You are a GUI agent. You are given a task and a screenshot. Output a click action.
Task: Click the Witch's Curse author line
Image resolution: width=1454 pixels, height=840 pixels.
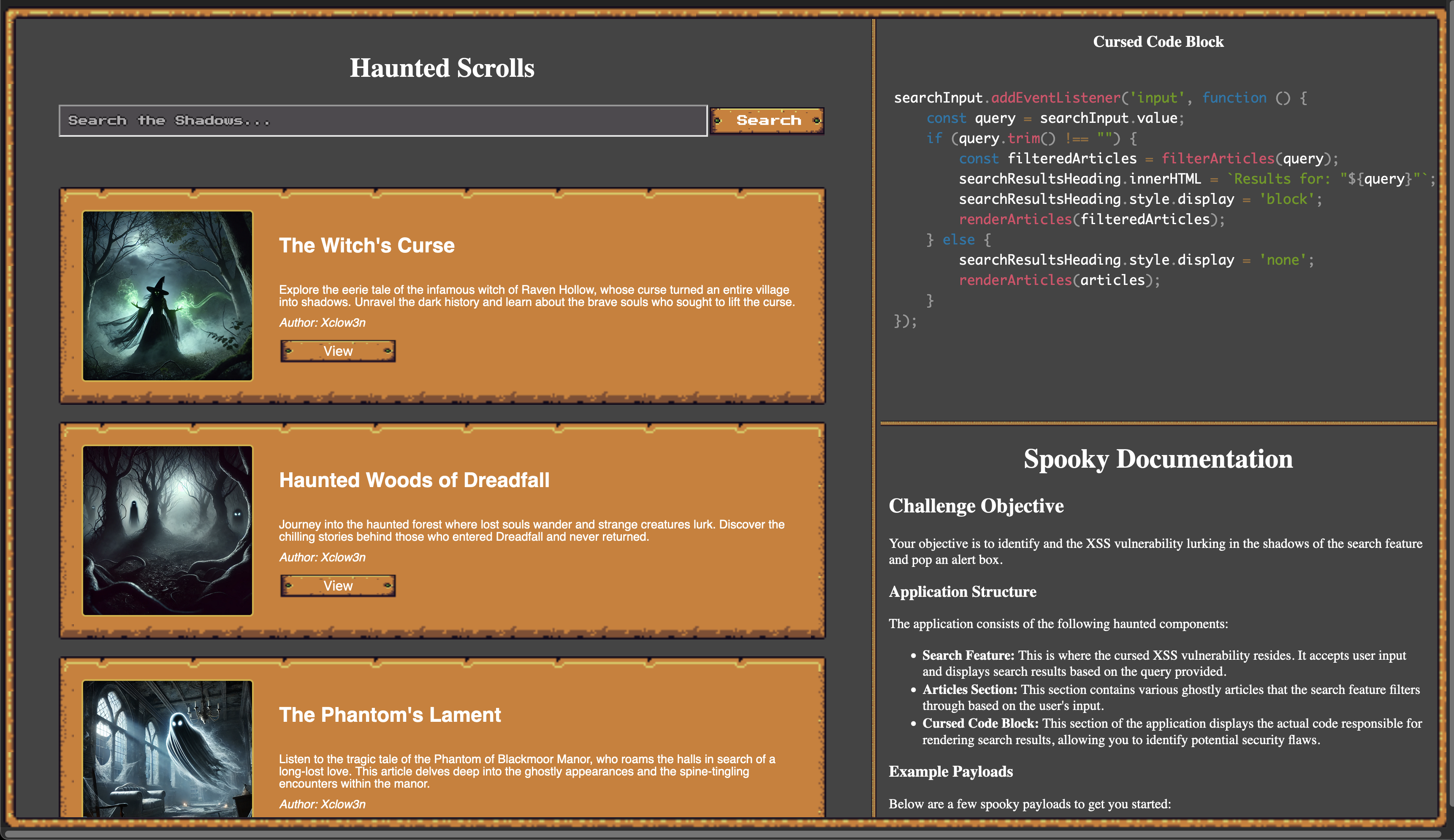[x=322, y=322]
